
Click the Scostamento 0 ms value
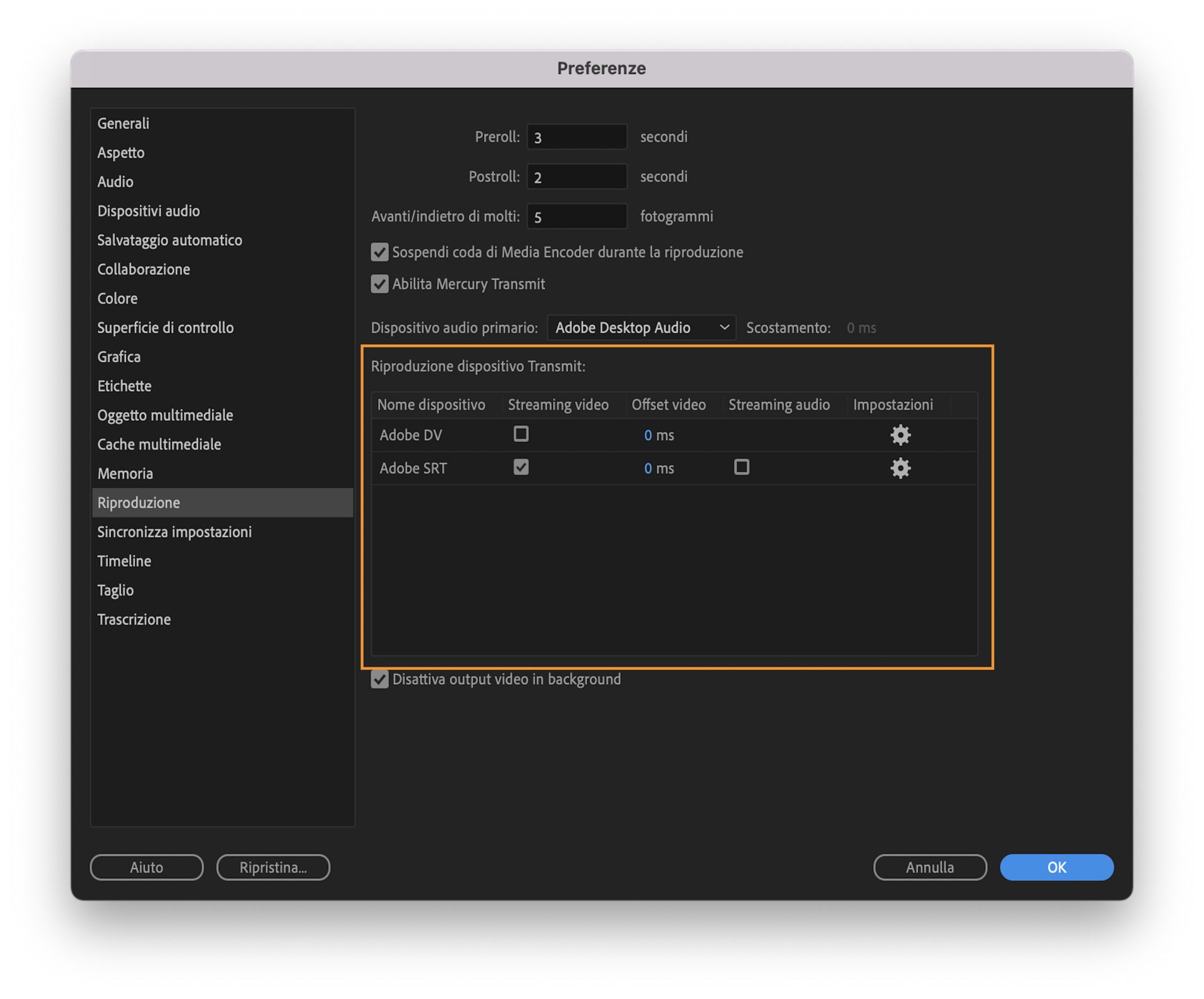coord(862,327)
